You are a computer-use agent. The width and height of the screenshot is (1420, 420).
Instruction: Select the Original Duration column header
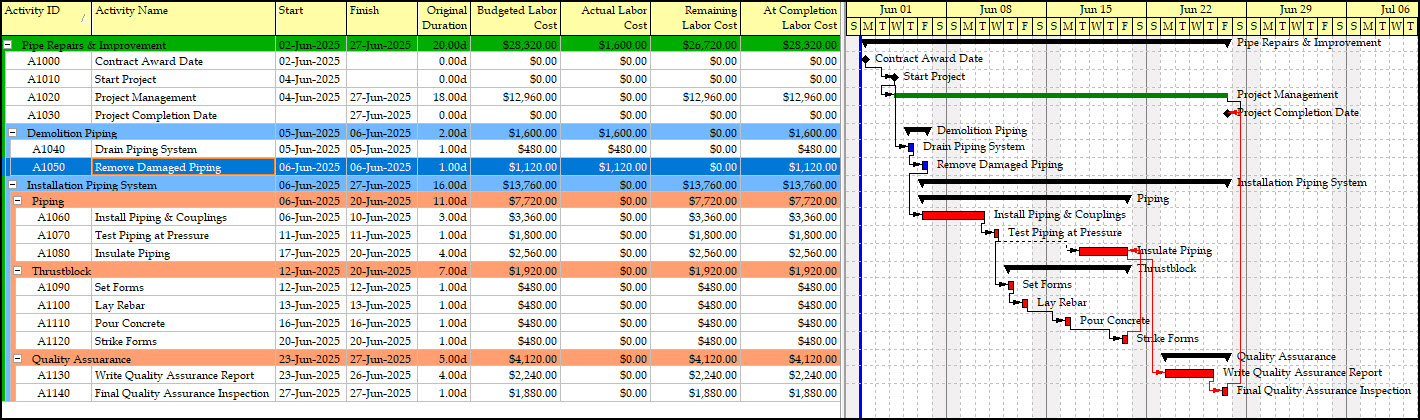[x=444, y=17]
